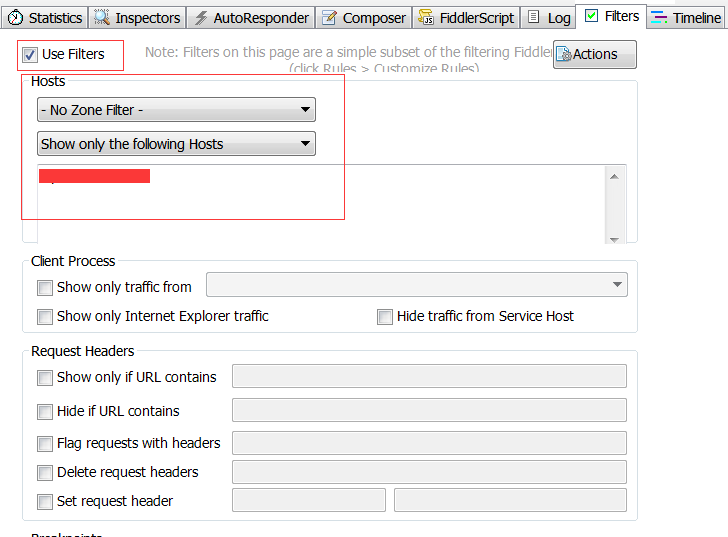
Task: Expand the Show only the following Hosts dropdown
Action: (176, 144)
